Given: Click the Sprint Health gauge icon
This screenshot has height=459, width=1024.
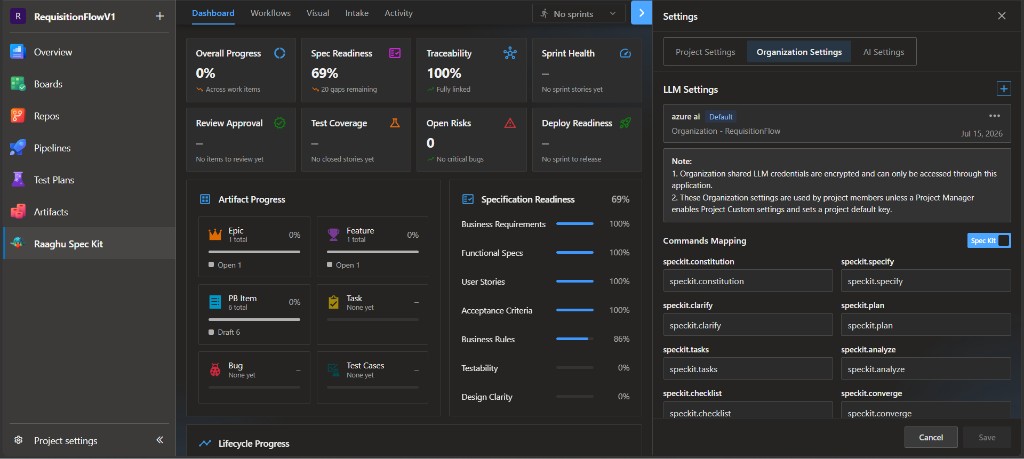Looking at the screenshot, I should (x=625, y=54).
